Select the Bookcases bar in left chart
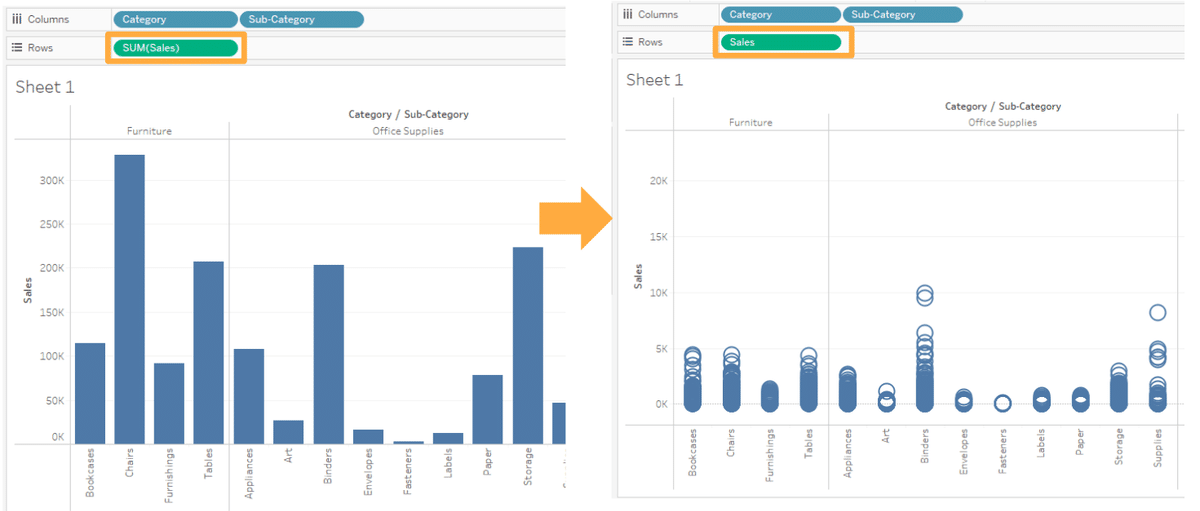Screen dimensions: 1200x511 tap(90, 393)
